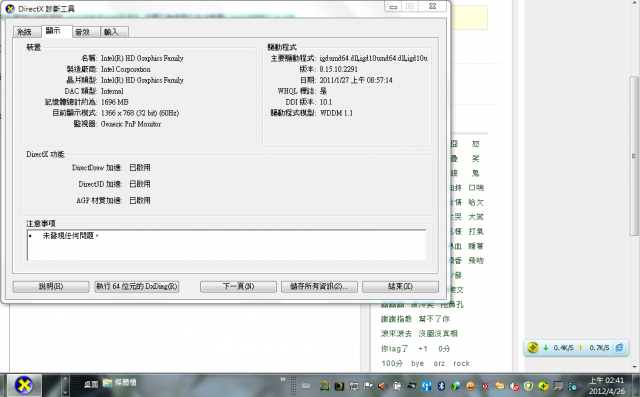Click the 0分 link
The width and height of the screenshot is (640, 397).
tap(444, 348)
